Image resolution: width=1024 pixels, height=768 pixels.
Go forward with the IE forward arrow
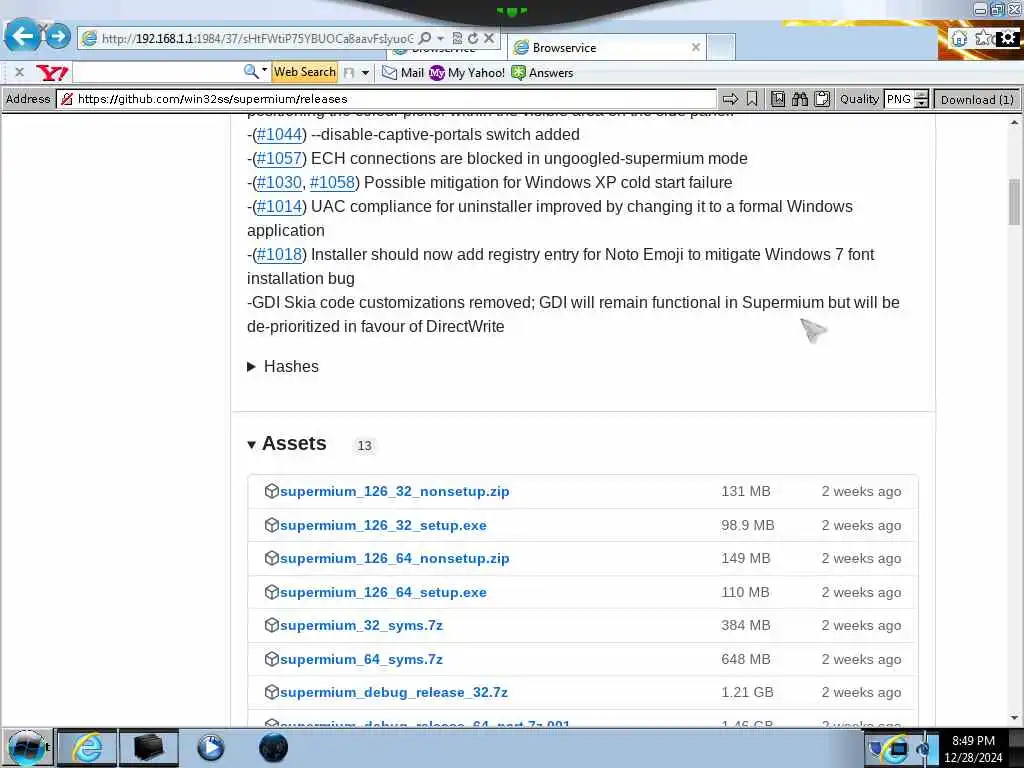pyautogui.click(x=57, y=36)
